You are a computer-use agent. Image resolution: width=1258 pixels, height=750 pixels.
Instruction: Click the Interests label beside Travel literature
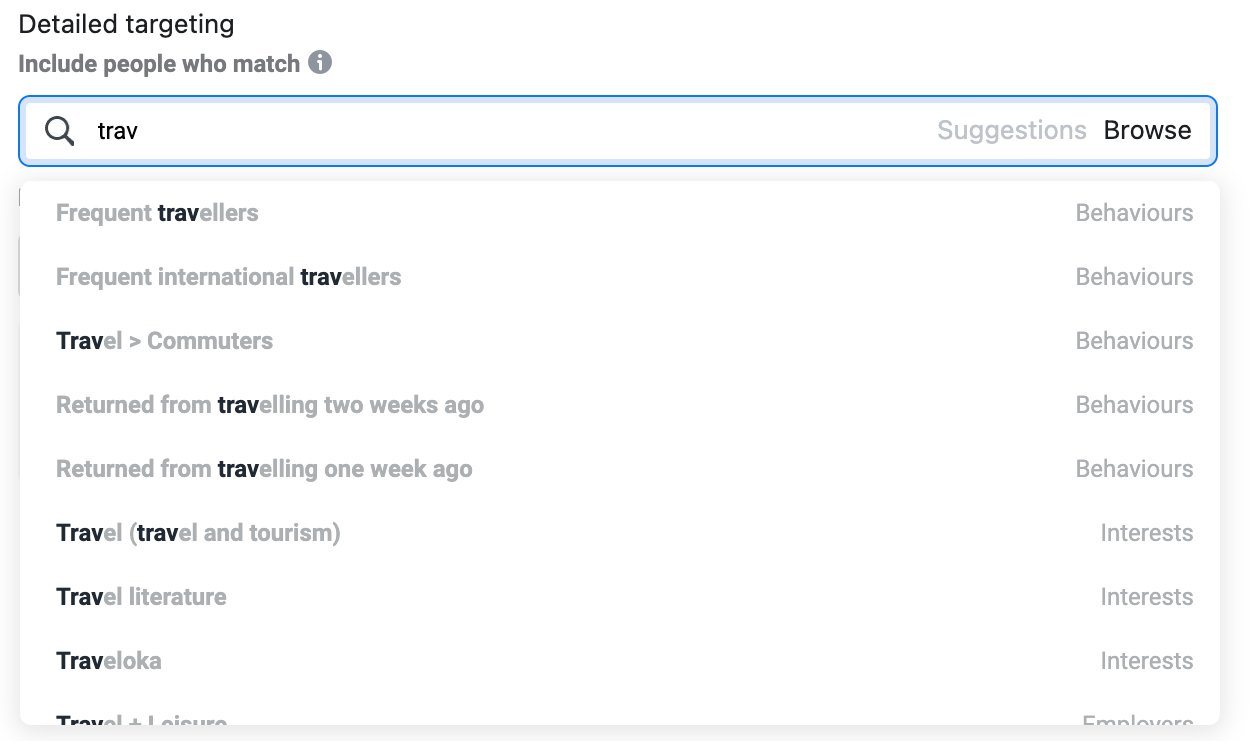point(1147,596)
